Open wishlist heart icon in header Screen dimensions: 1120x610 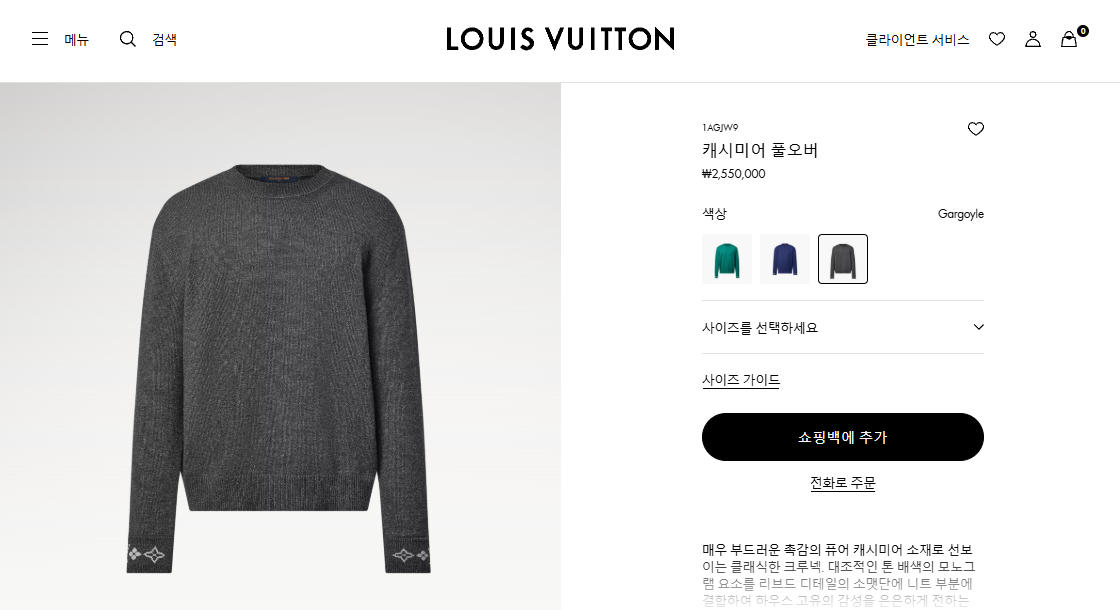[997, 39]
